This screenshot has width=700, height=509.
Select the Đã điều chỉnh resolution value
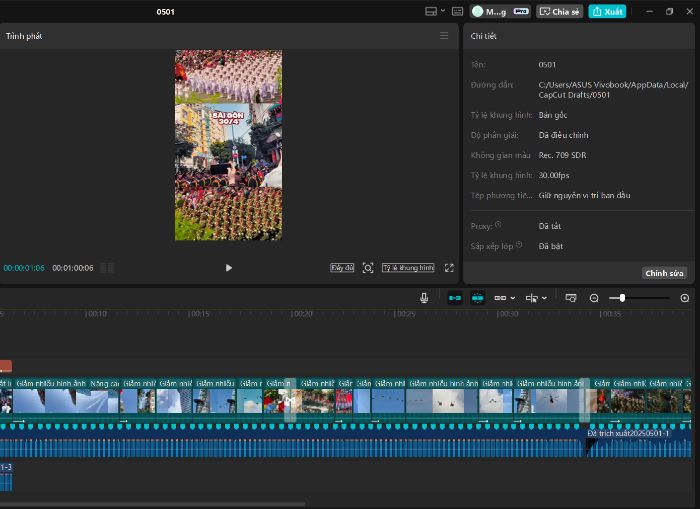pos(563,135)
